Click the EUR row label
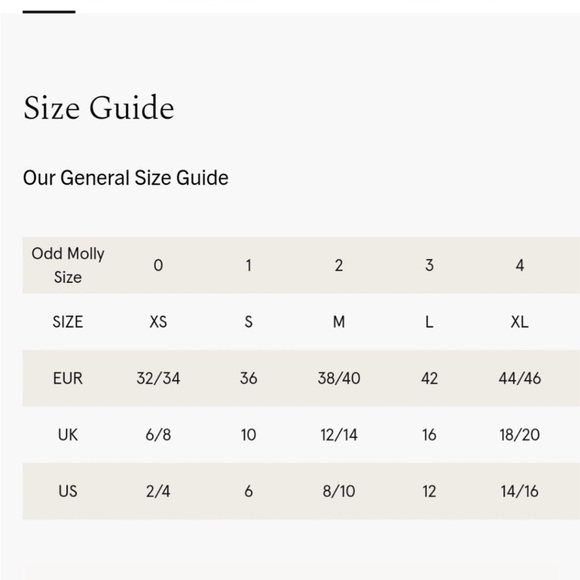Image resolution: width=580 pixels, height=580 pixels. pos(68,378)
